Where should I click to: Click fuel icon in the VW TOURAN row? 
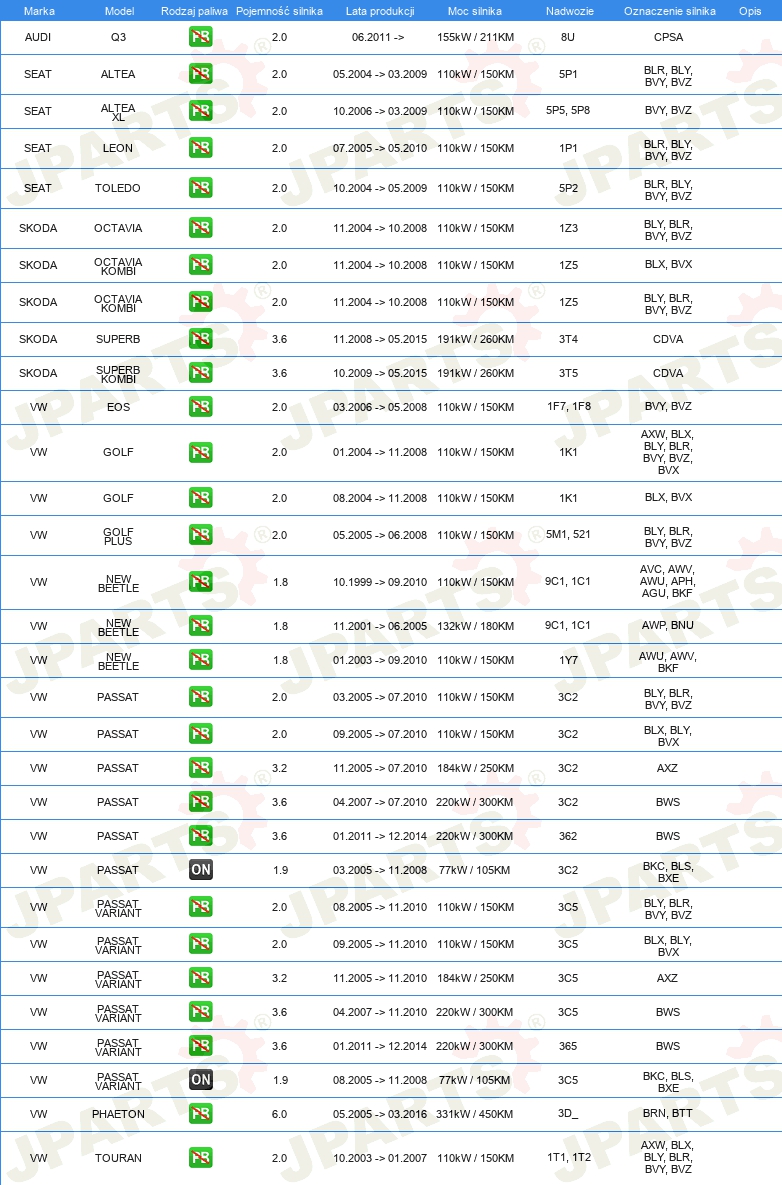pos(200,1159)
